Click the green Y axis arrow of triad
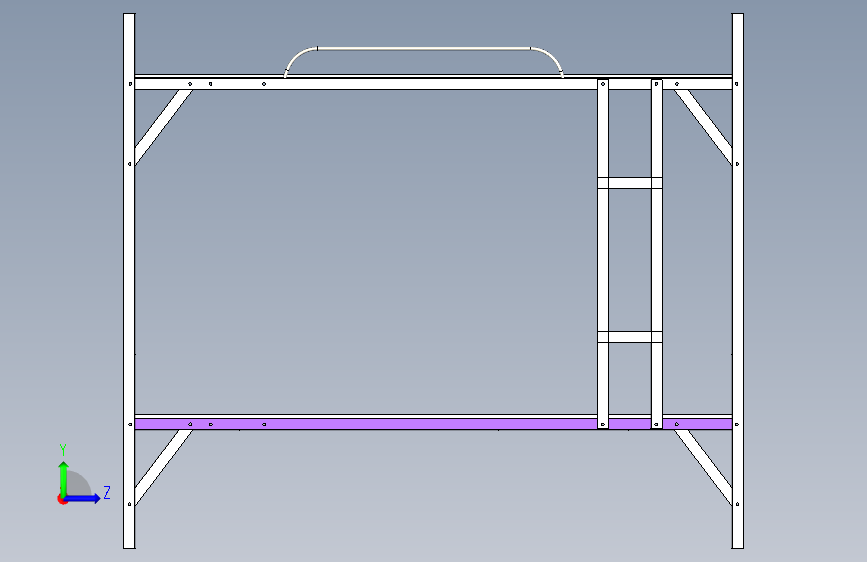The height and width of the screenshot is (562, 867). 64,478
